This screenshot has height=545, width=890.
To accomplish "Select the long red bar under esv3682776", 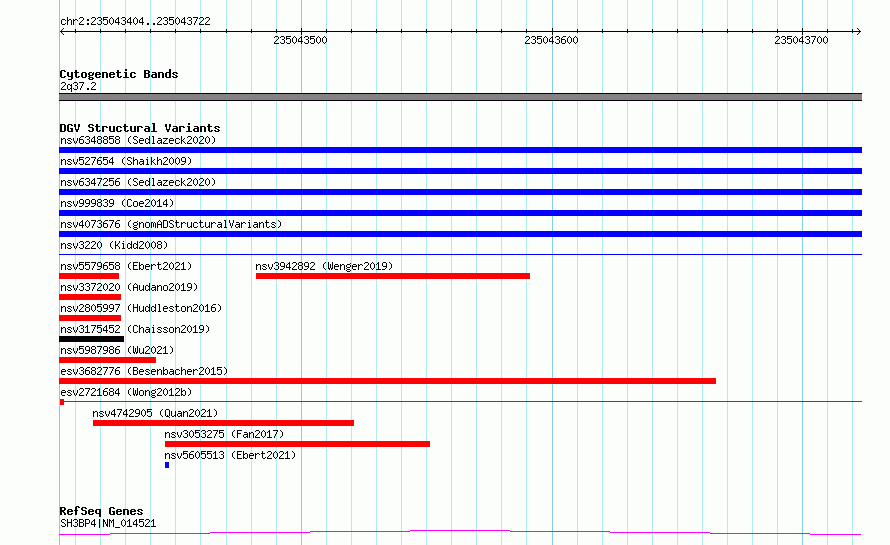I will pyautogui.click(x=388, y=381).
